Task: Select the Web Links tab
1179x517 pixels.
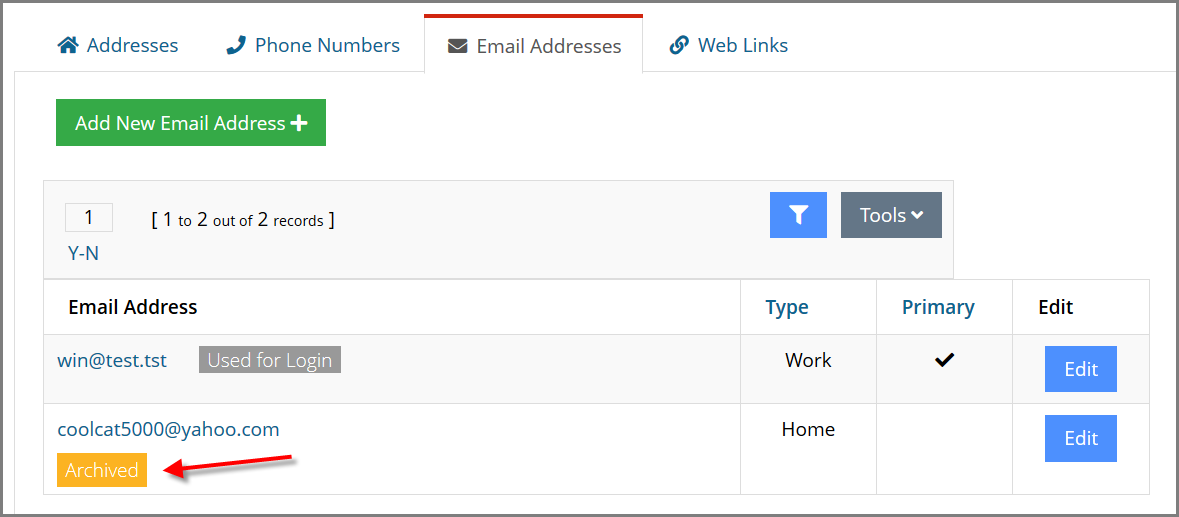Action: click(729, 46)
